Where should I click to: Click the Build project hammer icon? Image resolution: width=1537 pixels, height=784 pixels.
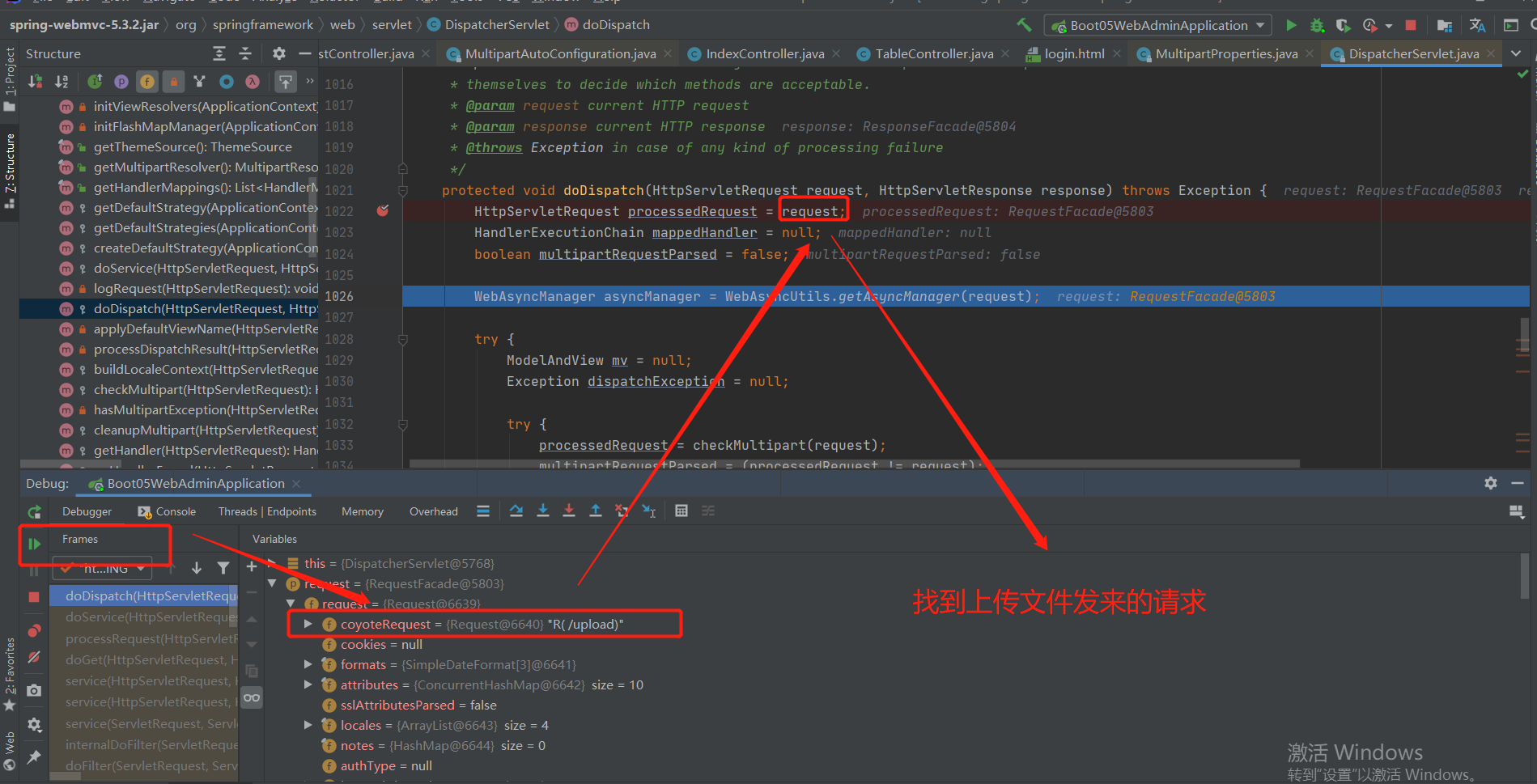click(1024, 25)
